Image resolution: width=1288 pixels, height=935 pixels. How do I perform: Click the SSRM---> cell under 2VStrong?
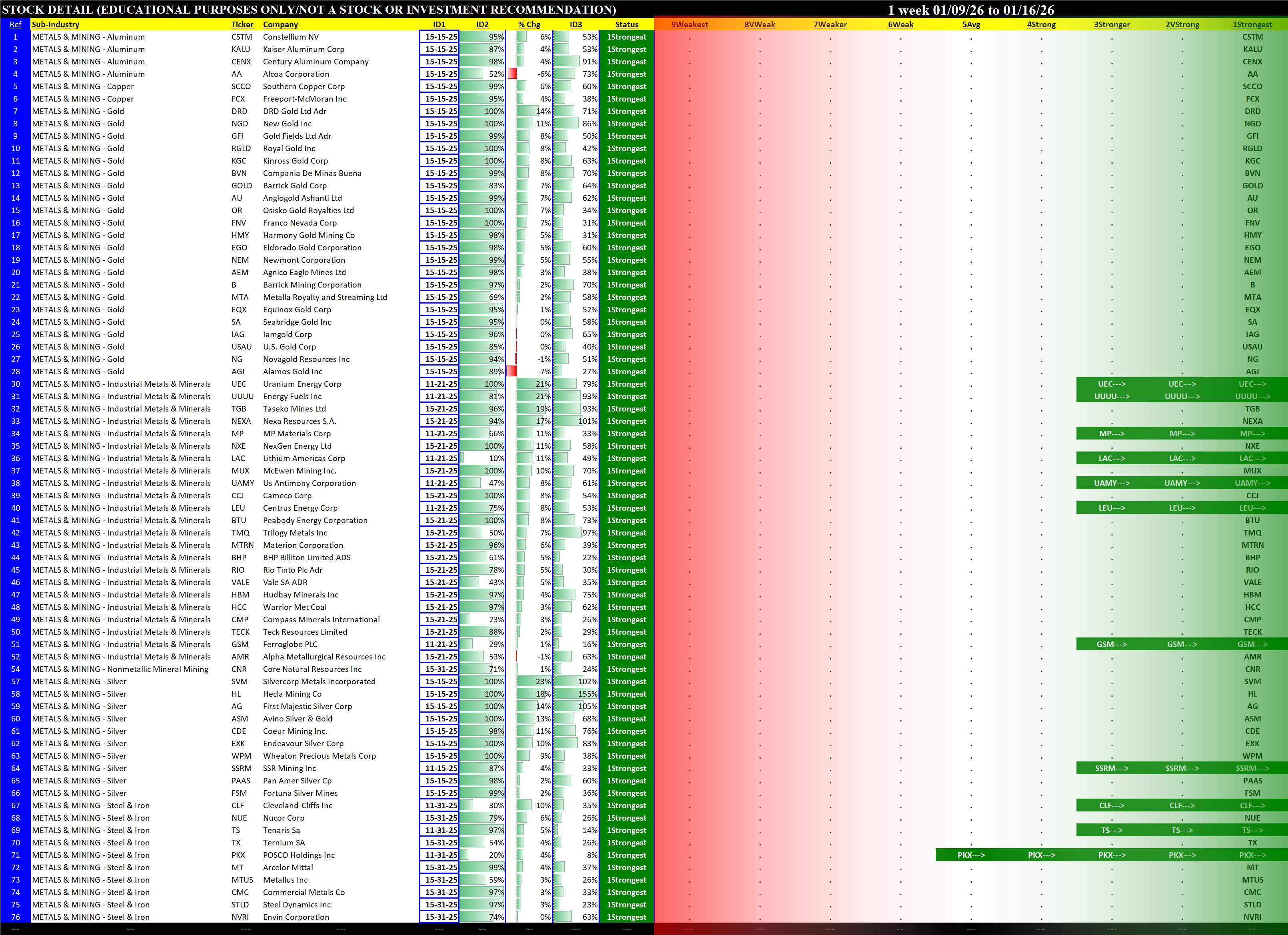[x=1182, y=768]
